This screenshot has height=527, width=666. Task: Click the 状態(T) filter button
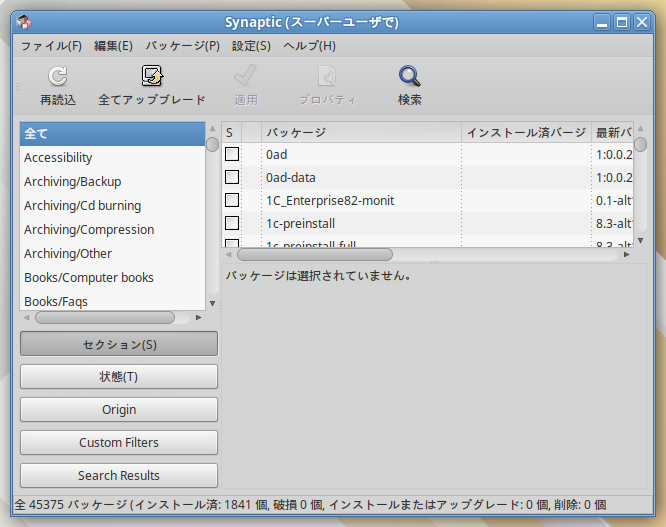click(x=119, y=377)
